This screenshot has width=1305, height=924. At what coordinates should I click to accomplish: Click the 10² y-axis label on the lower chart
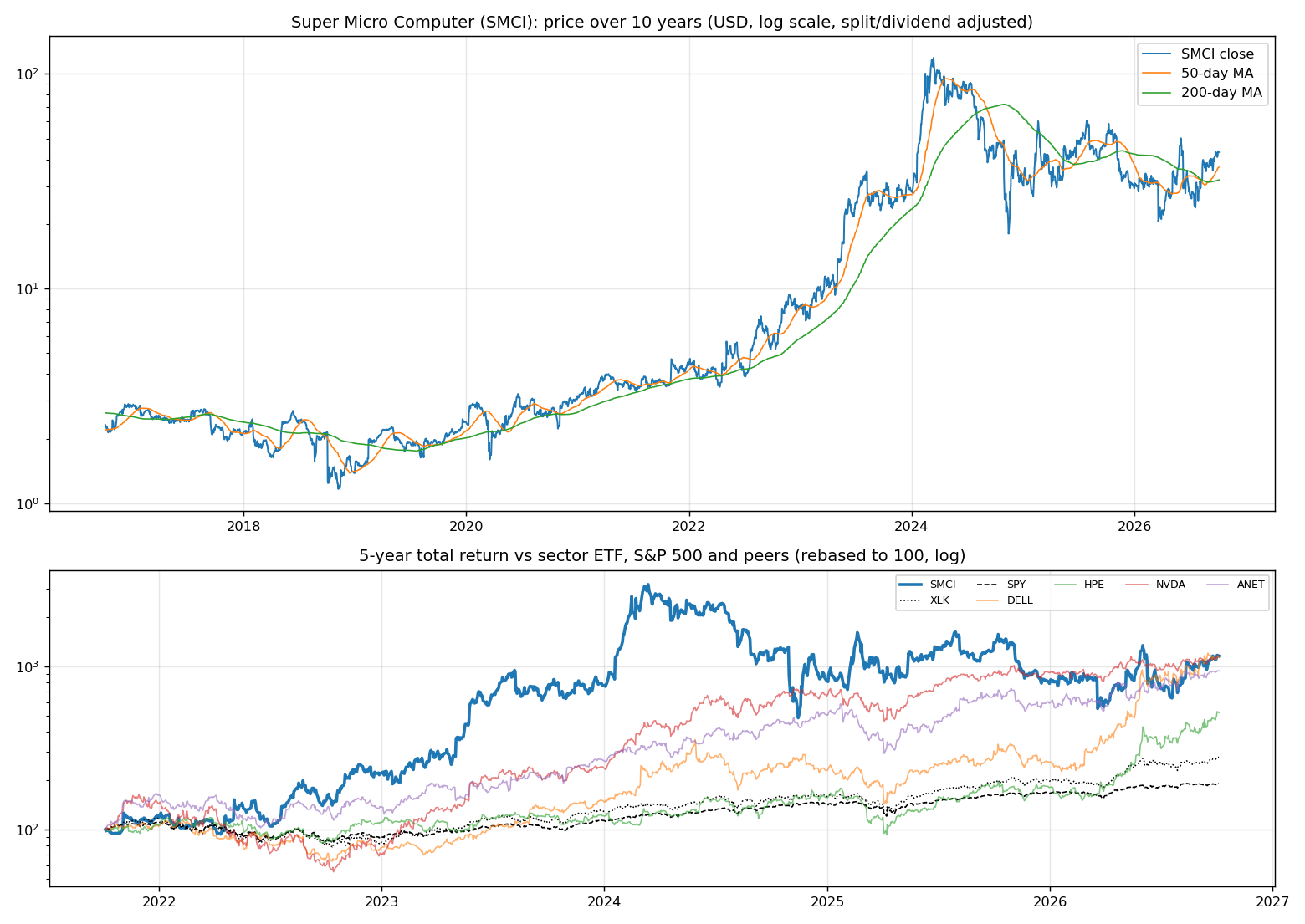click(29, 830)
